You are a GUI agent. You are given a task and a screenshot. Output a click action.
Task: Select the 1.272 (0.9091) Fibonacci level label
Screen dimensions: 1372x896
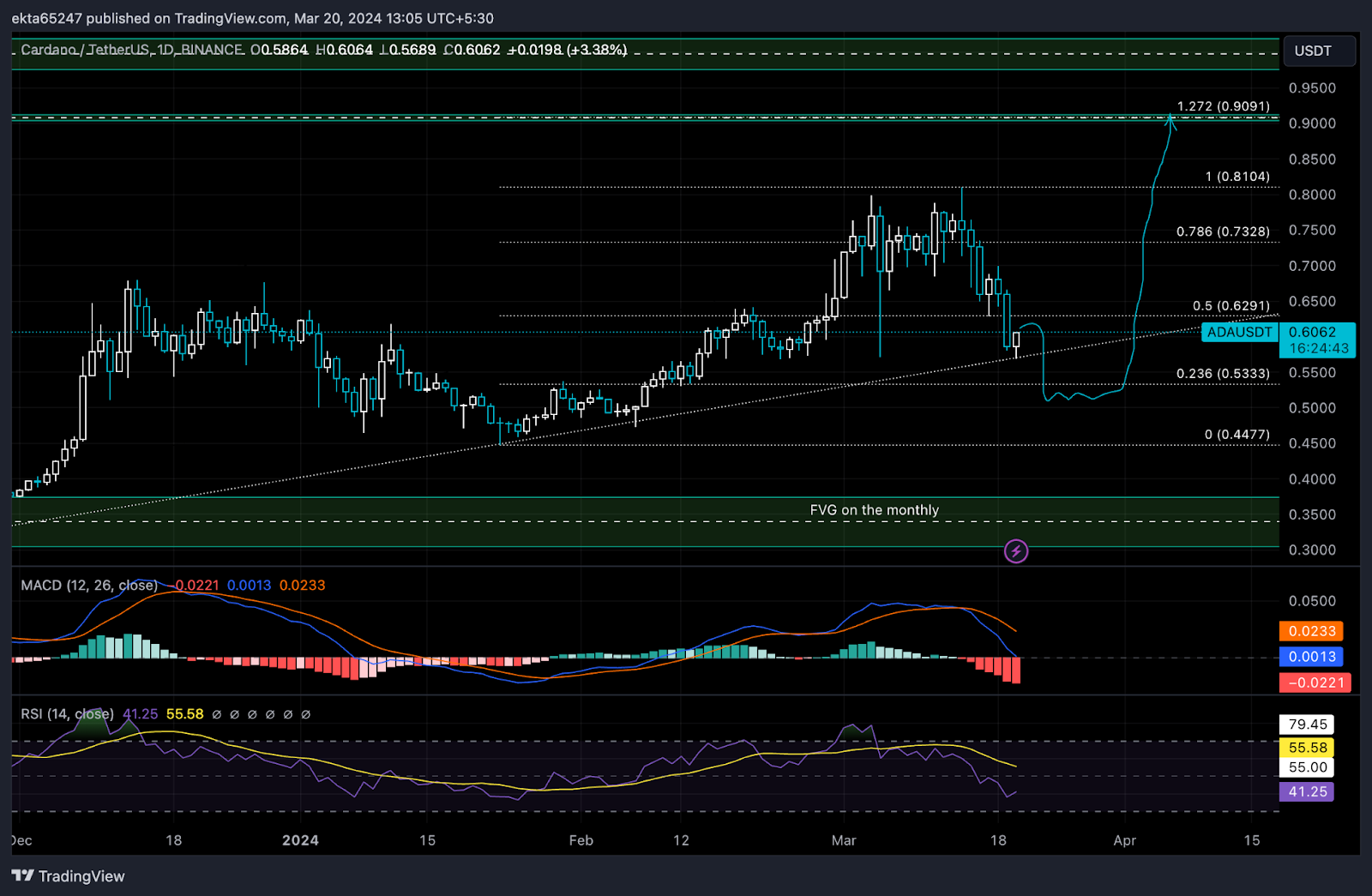tap(1223, 106)
